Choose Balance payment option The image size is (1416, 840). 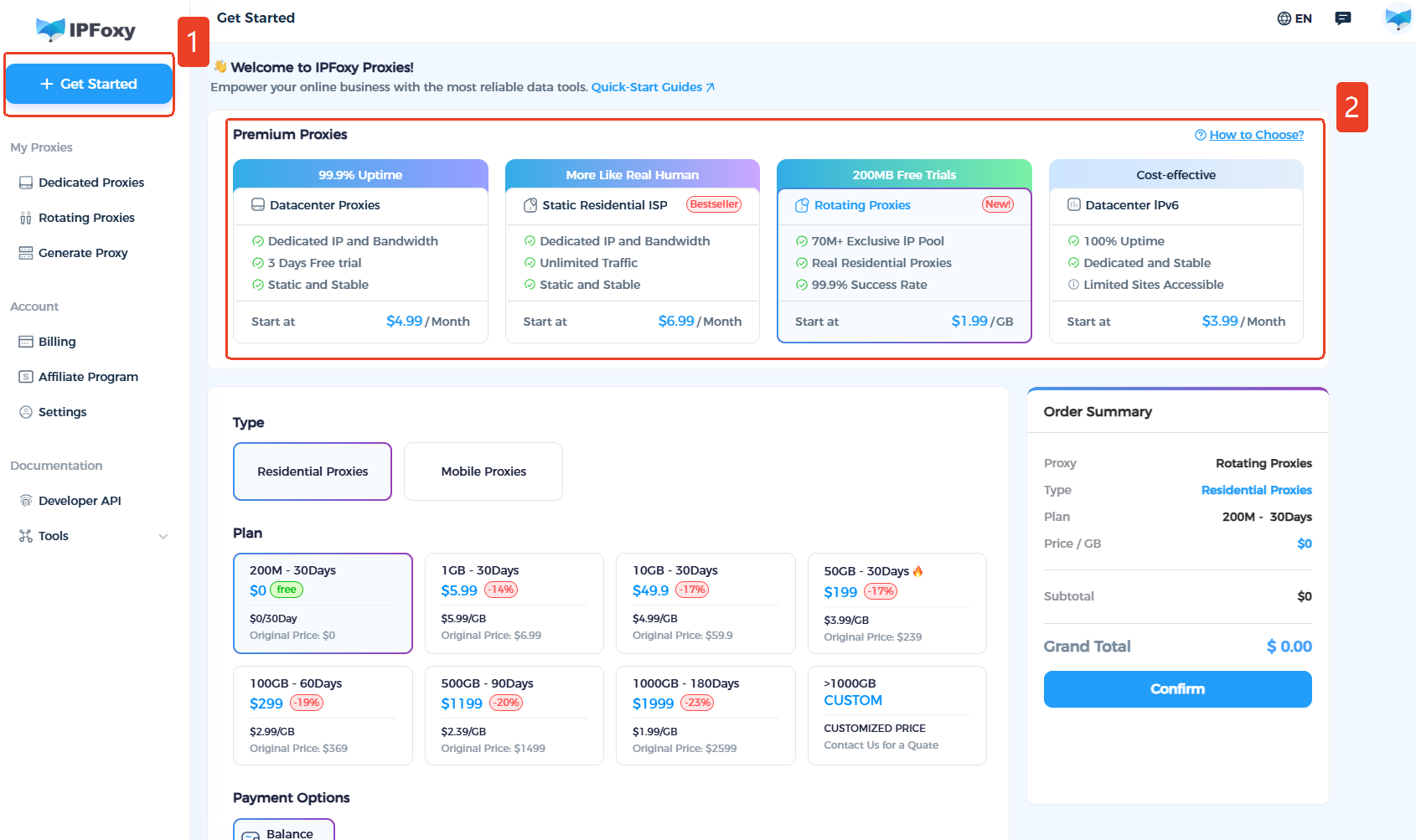284,830
